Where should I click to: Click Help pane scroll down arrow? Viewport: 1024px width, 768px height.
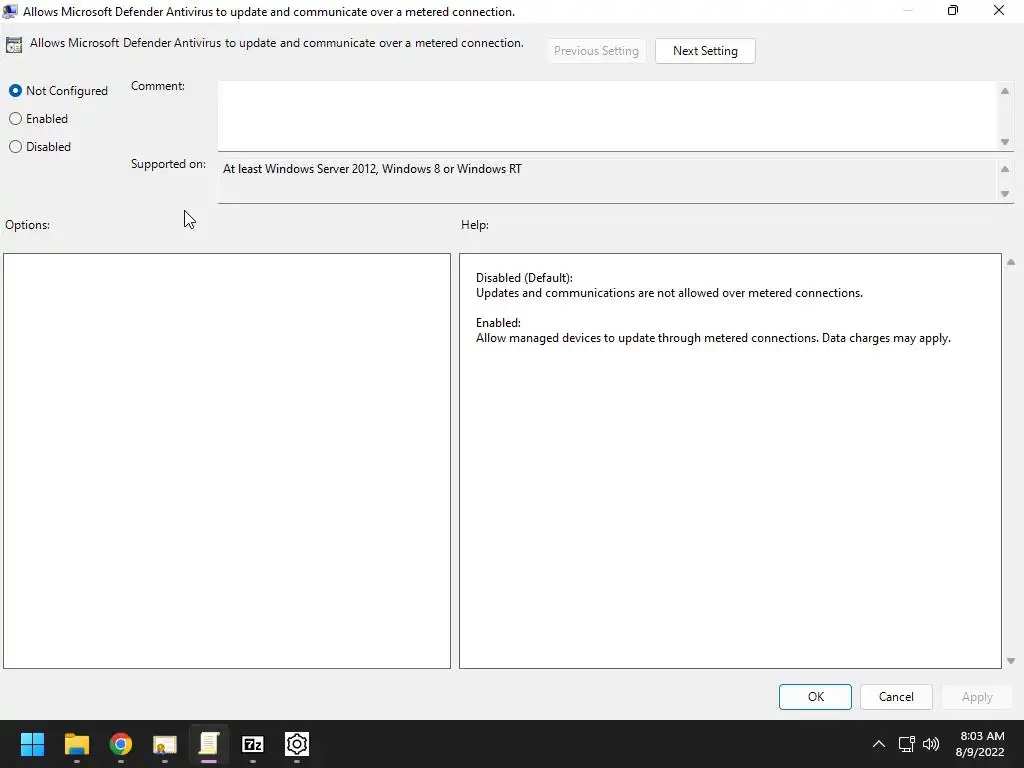coord(1011,661)
